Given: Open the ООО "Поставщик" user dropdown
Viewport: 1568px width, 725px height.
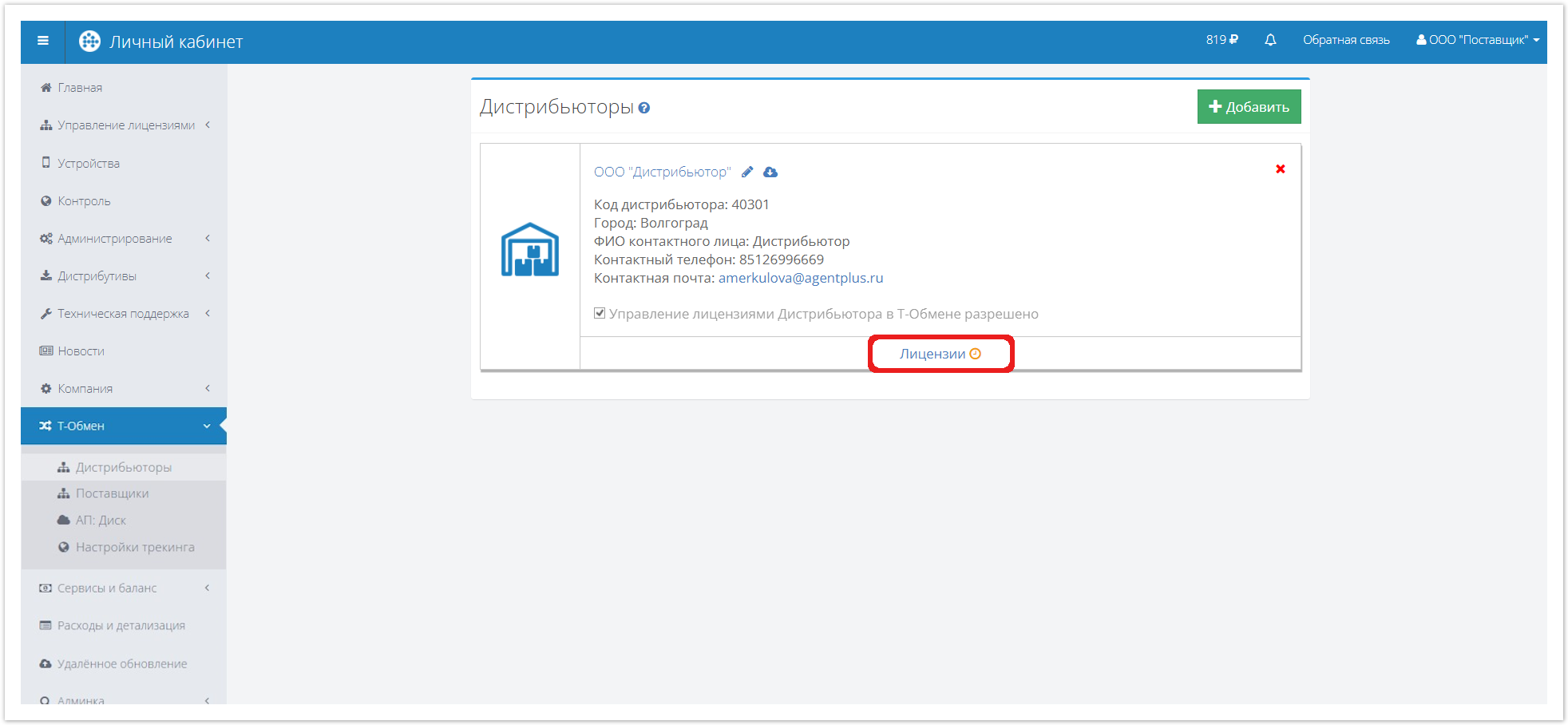Looking at the screenshot, I should 1478,40.
